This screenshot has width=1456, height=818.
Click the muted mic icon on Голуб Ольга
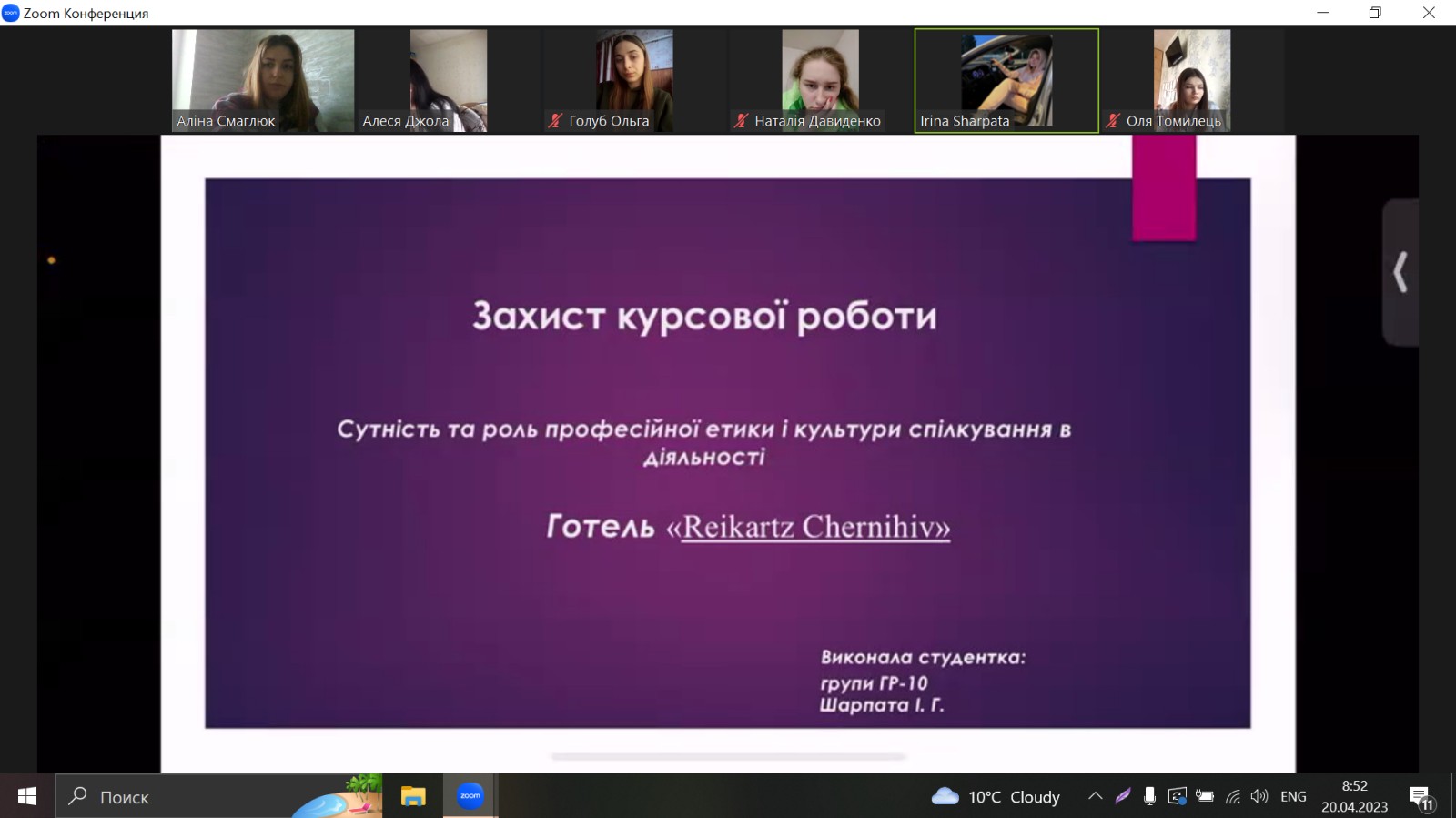pos(555,121)
